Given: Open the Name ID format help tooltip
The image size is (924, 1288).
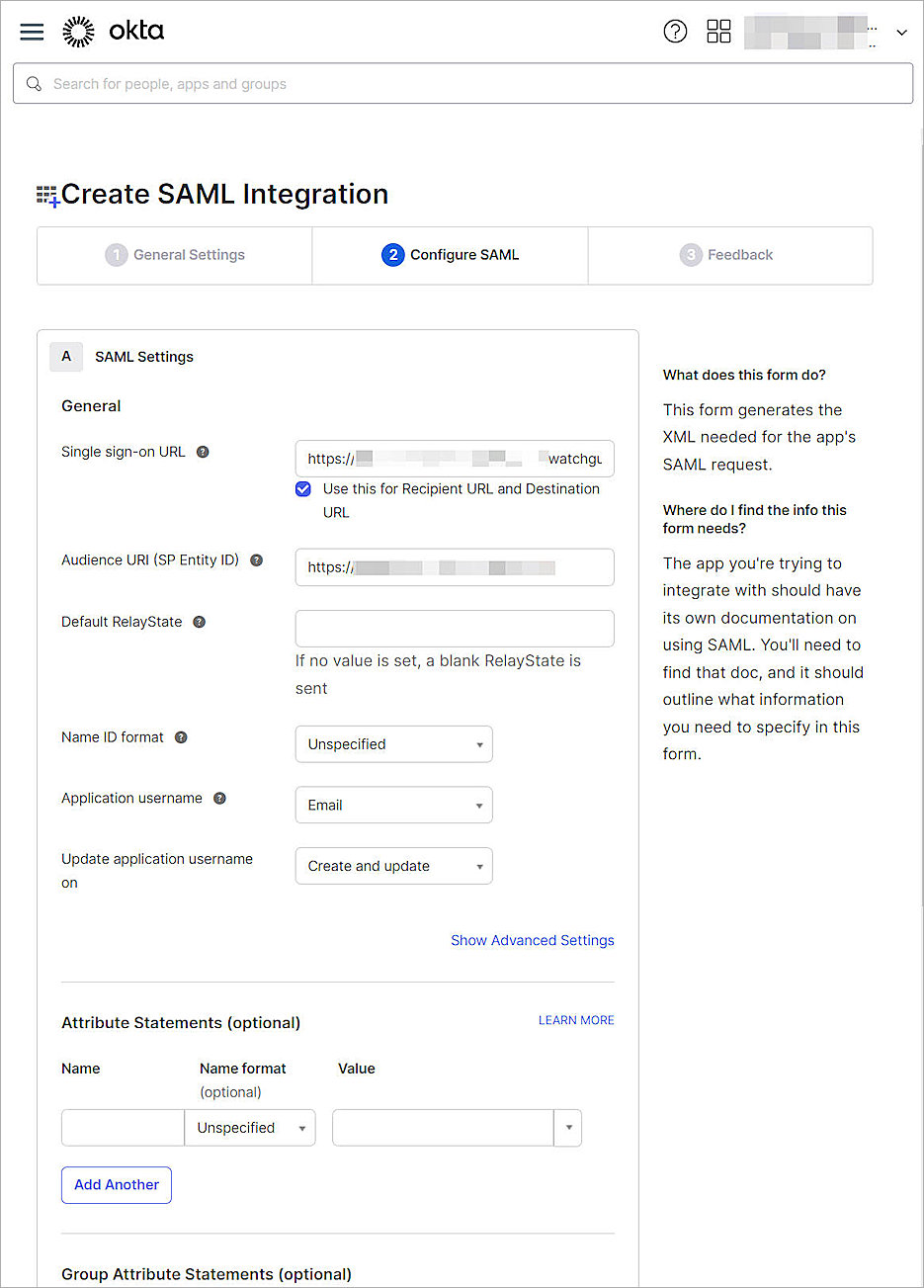Looking at the screenshot, I should click(180, 736).
